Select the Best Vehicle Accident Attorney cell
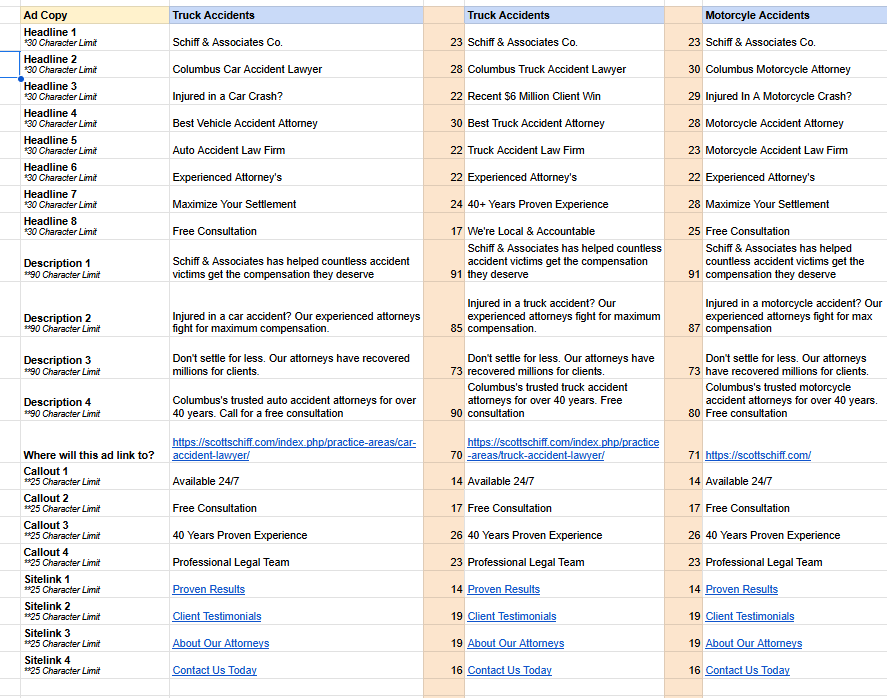Image resolution: width=887 pixels, height=698 pixels. click(x=245, y=123)
